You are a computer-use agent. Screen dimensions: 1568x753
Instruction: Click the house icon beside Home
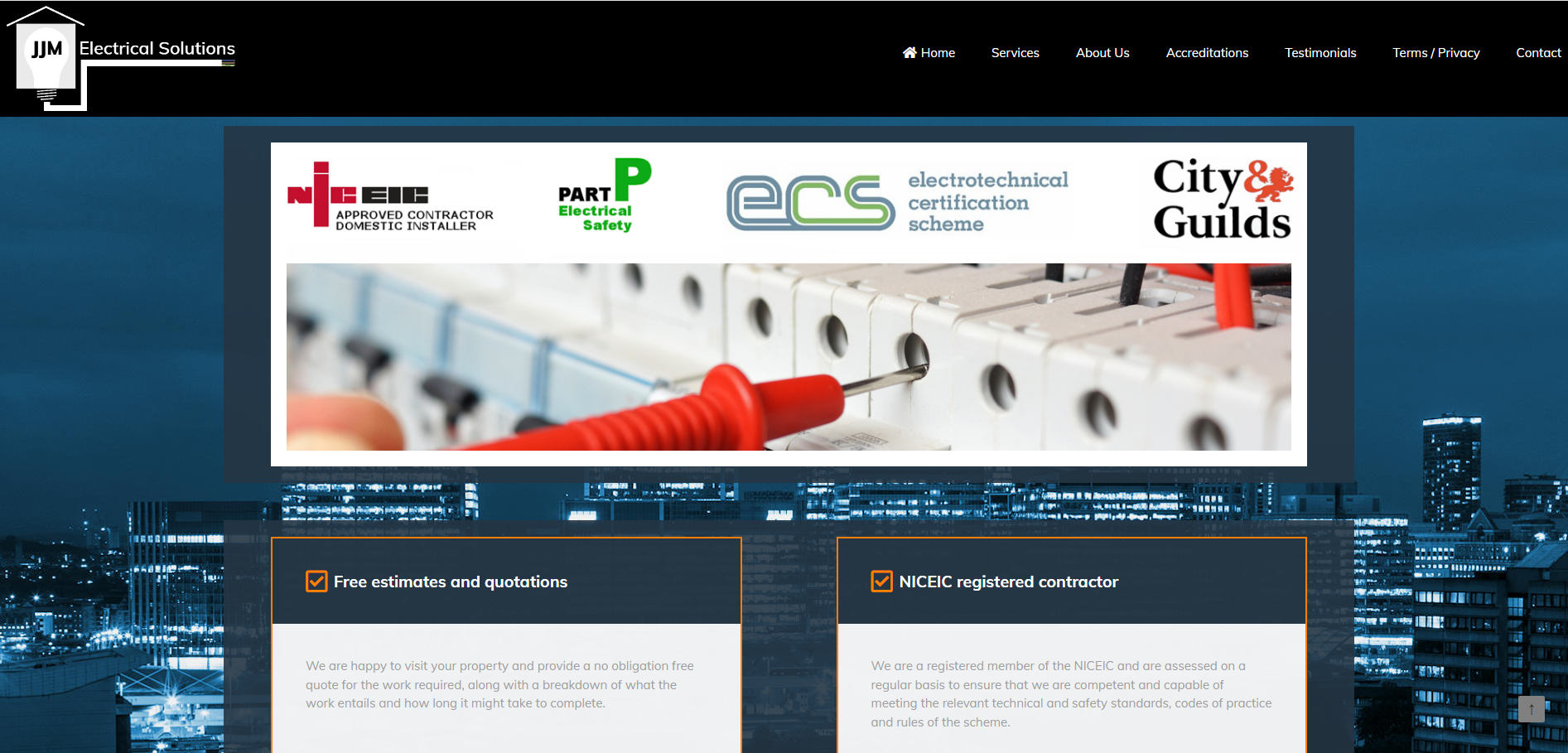[x=909, y=52]
